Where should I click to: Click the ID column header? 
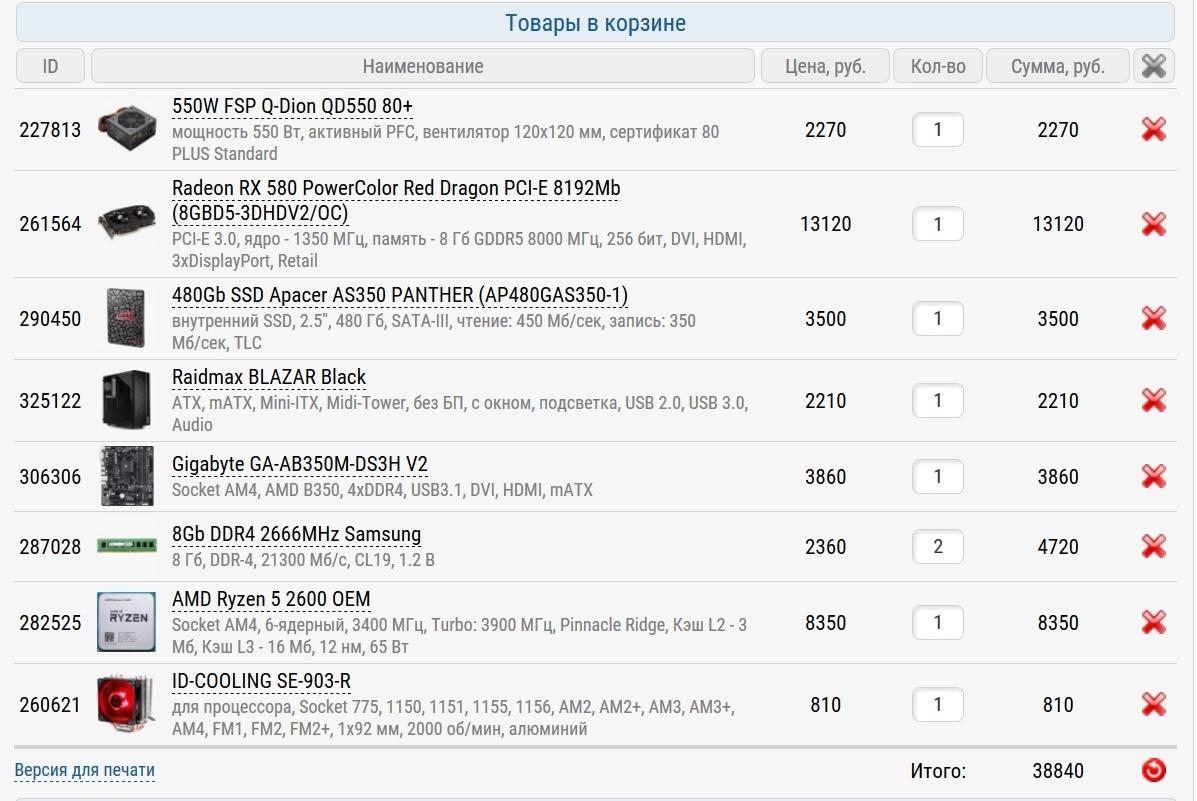50,66
